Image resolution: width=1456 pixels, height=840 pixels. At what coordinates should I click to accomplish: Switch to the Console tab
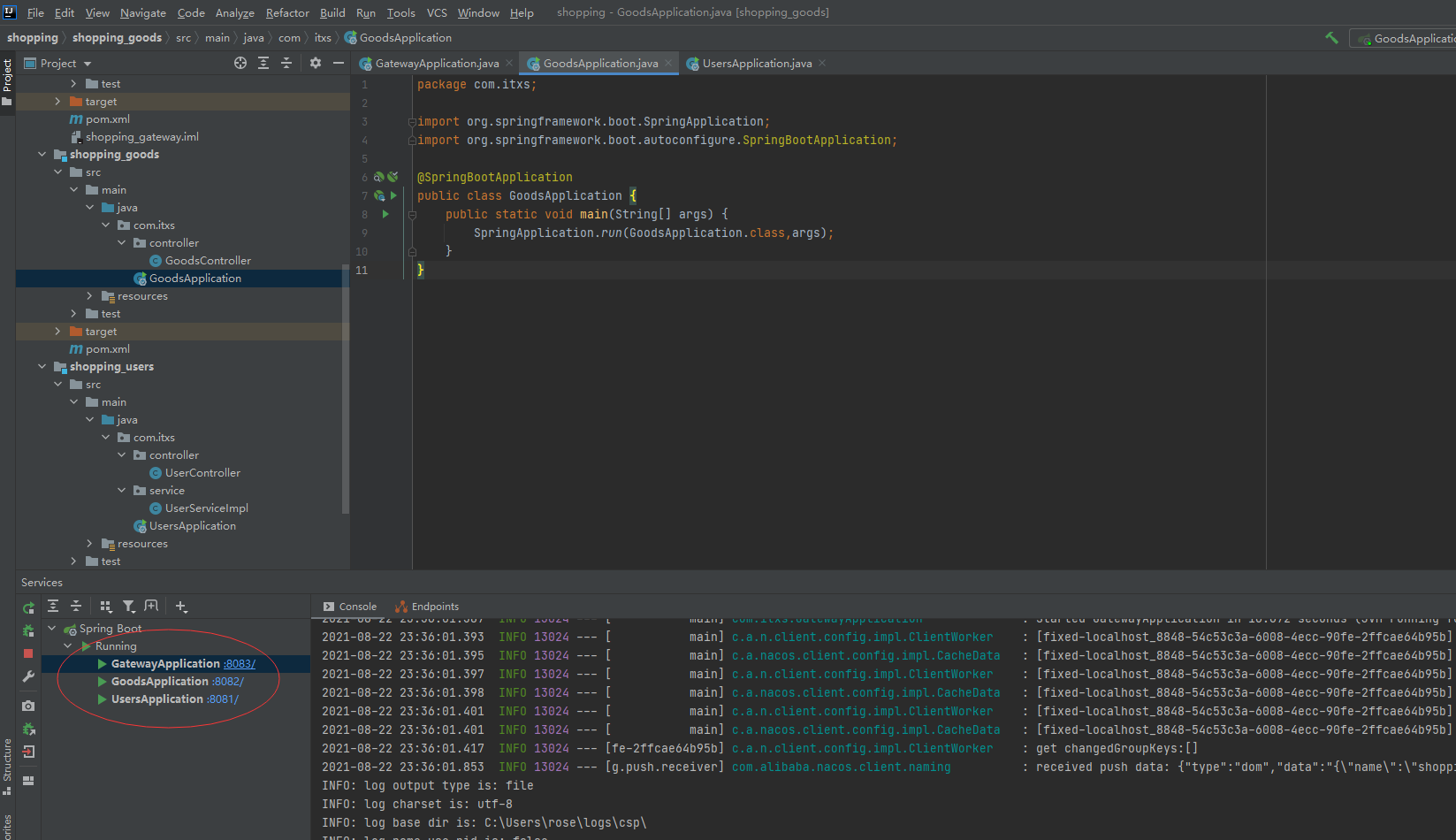tap(350, 607)
